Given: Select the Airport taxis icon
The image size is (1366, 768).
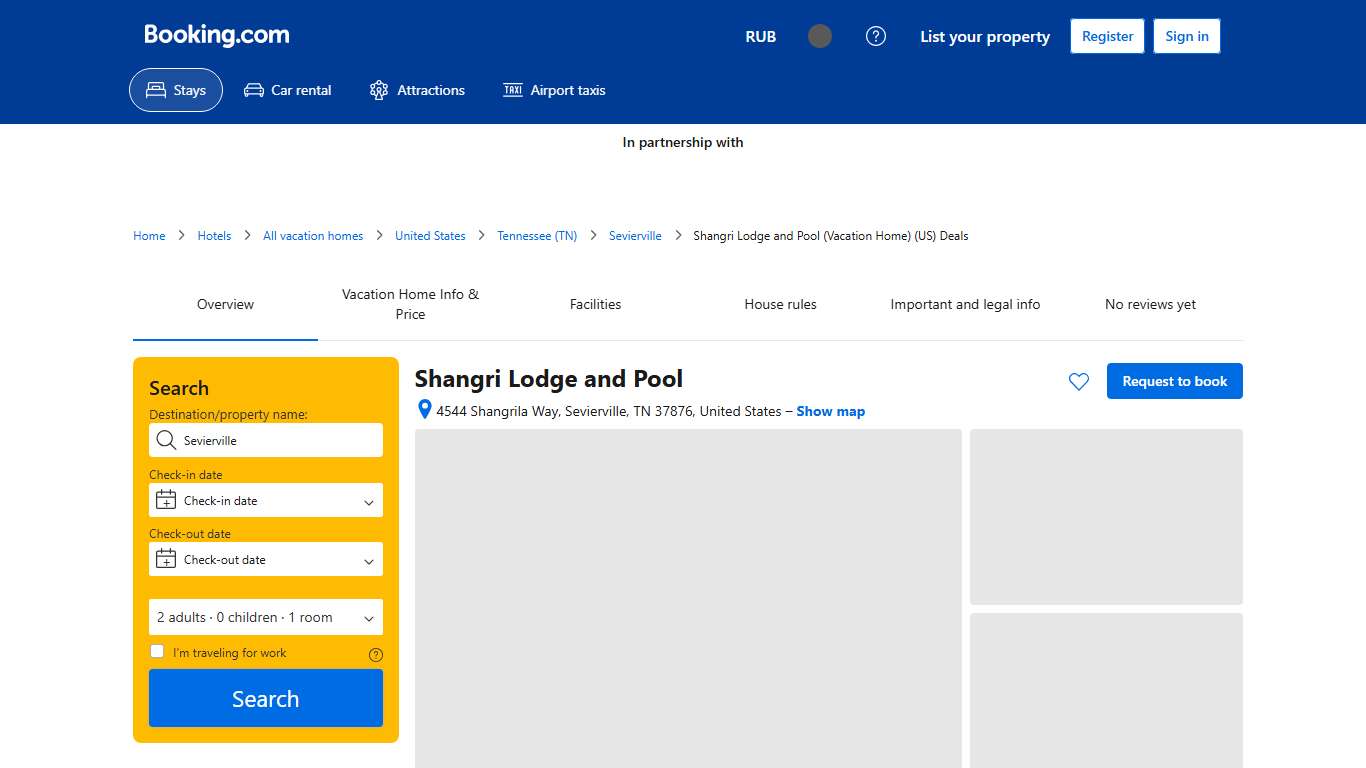Looking at the screenshot, I should coord(513,90).
